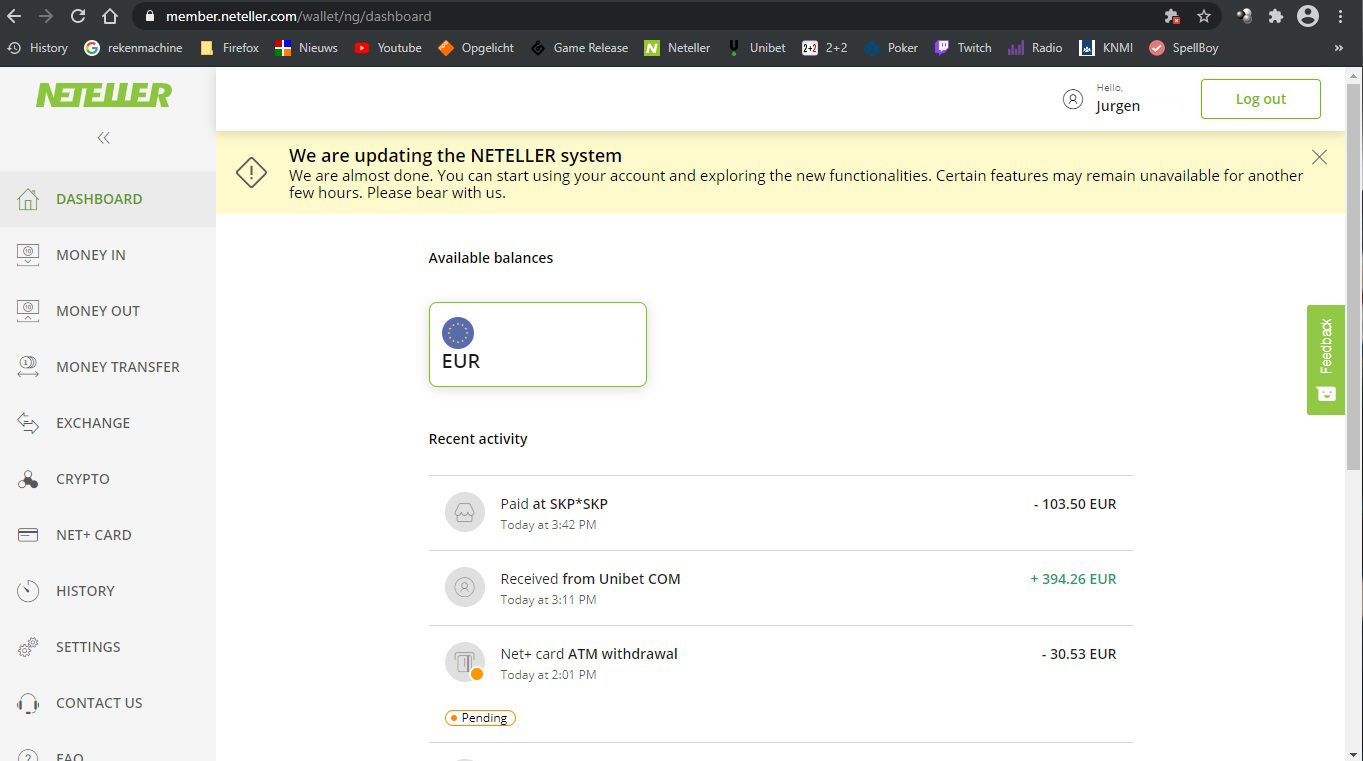The height and width of the screenshot is (761, 1363).
Task: Reload the page in the browser
Action: click(x=78, y=16)
